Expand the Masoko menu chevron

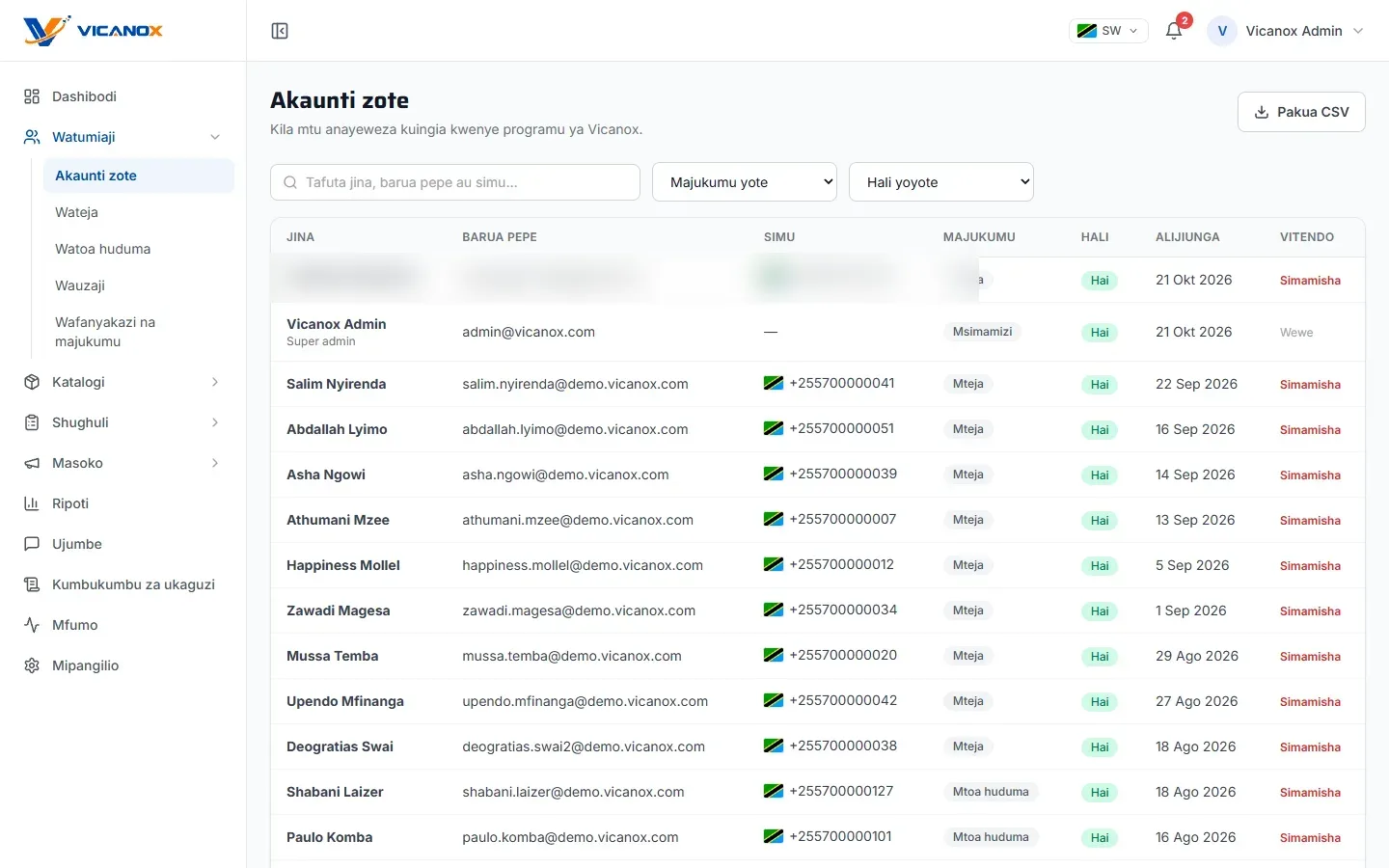[x=215, y=463]
